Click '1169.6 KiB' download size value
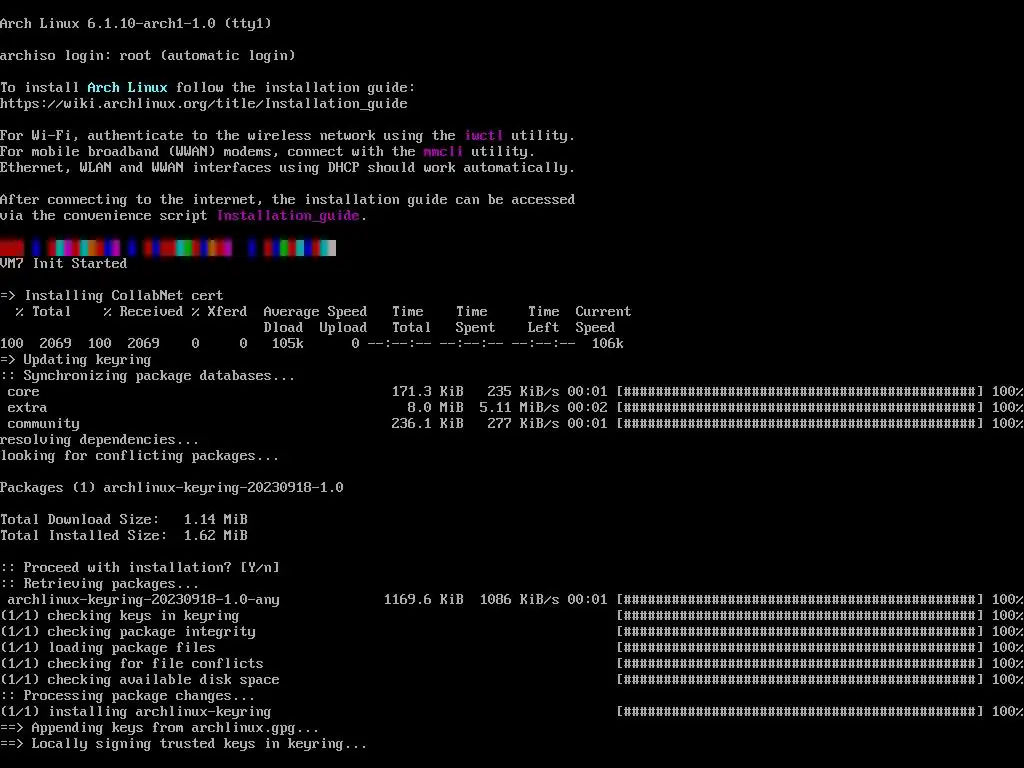The image size is (1024, 768). pos(424,599)
